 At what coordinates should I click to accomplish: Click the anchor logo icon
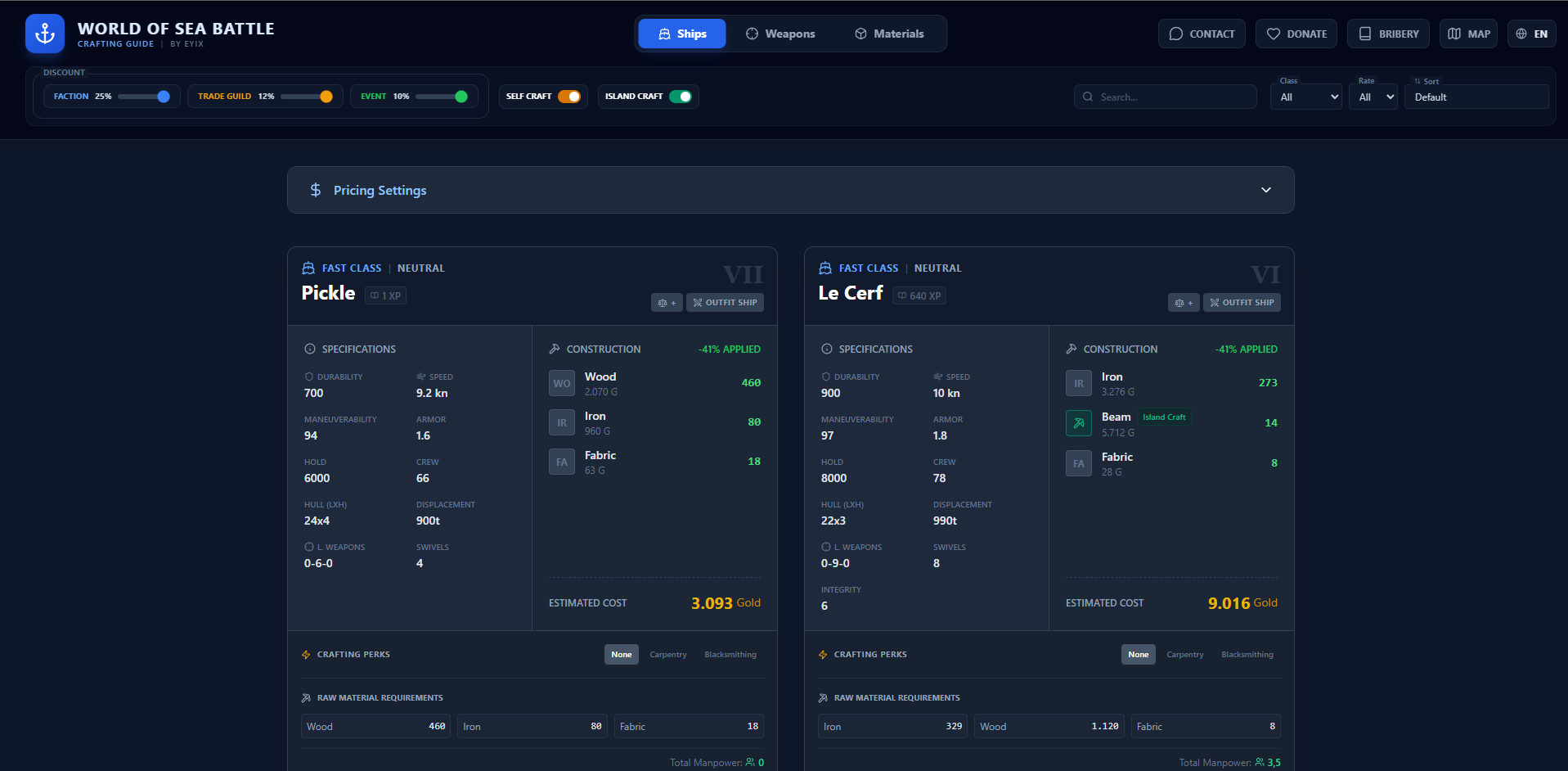pos(45,34)
